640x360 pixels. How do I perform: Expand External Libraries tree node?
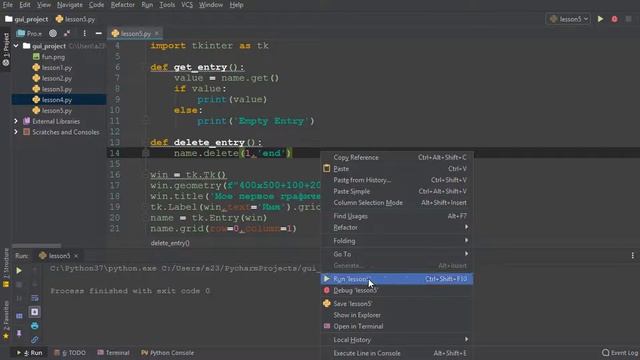coord(16,121)
